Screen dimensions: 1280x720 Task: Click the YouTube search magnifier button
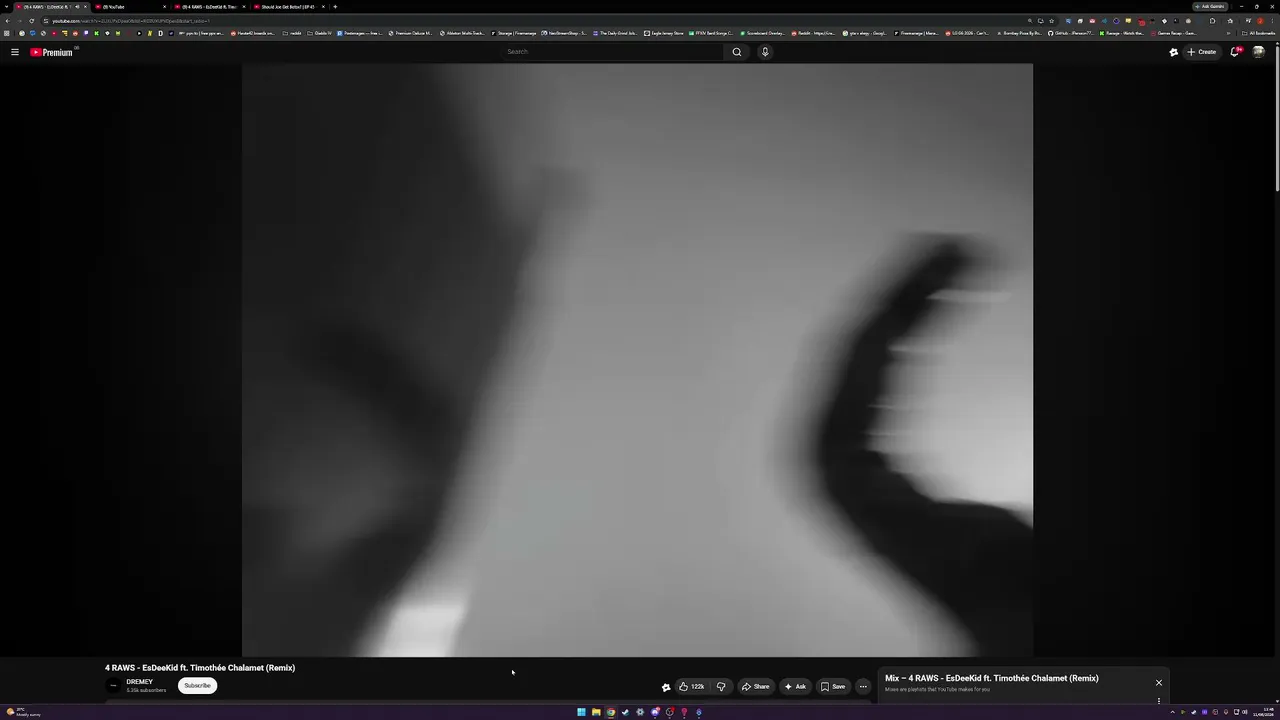tap(737, 52)
